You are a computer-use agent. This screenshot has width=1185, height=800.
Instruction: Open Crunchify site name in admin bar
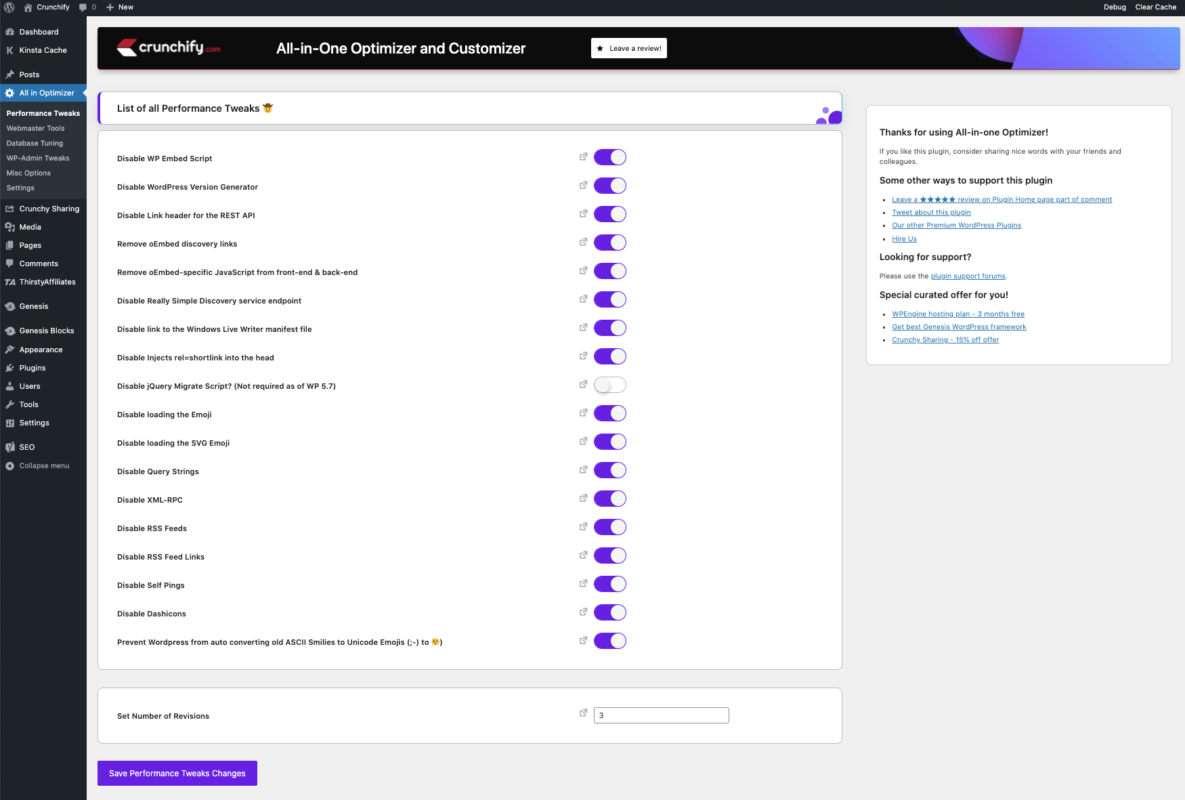point(46,7)
